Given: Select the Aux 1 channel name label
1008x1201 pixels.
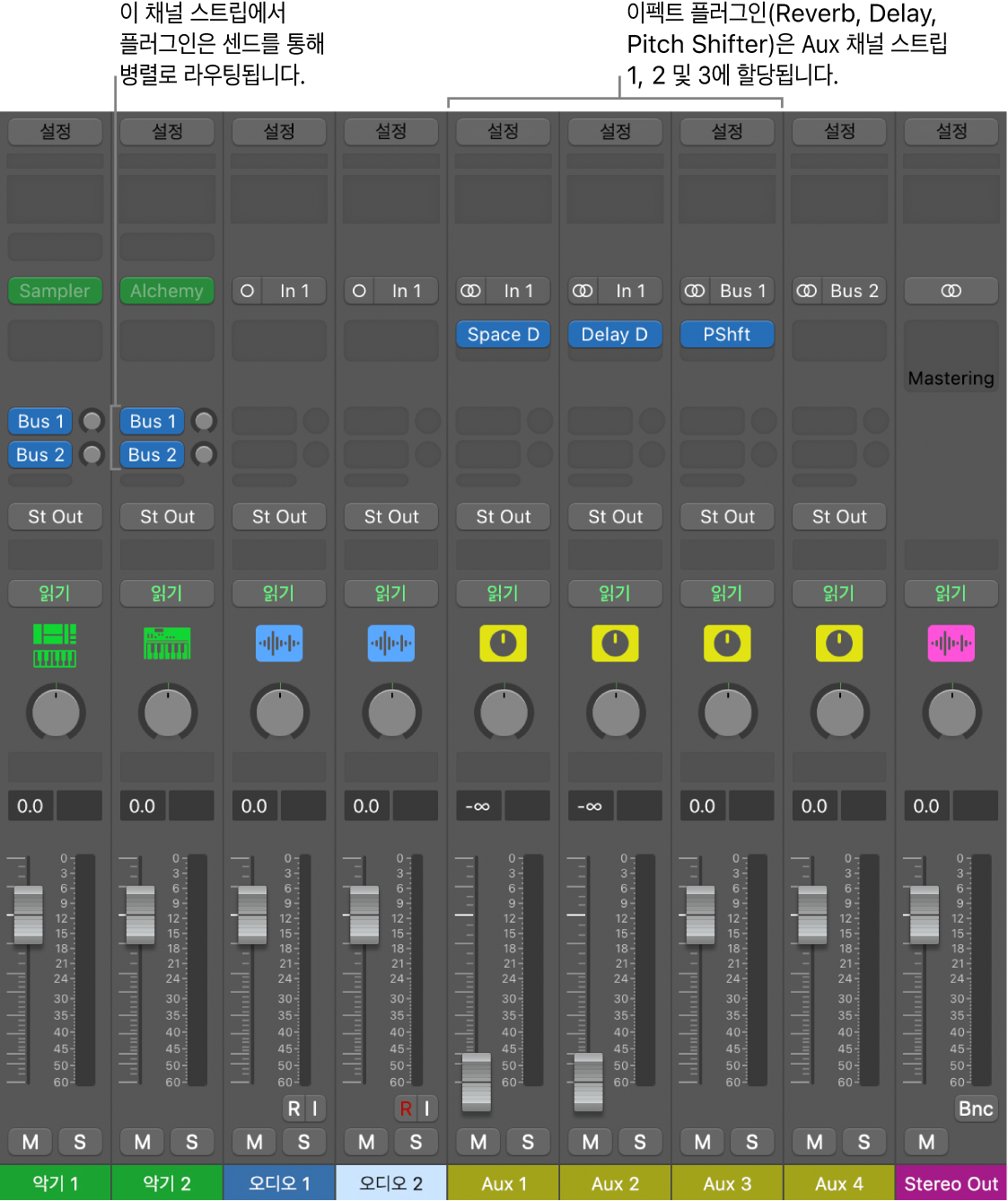Looking at the screenshot, I should click(x=503, y=1183).
